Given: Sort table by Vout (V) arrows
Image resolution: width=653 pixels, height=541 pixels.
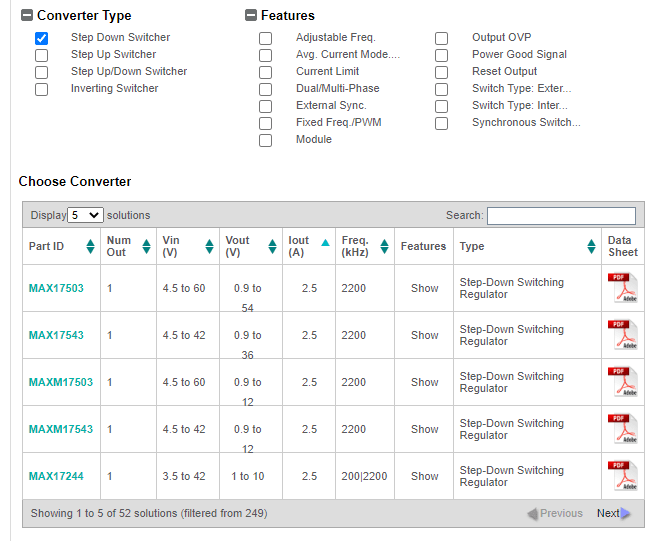Looking at the screenshot, I should pos(272,247).
